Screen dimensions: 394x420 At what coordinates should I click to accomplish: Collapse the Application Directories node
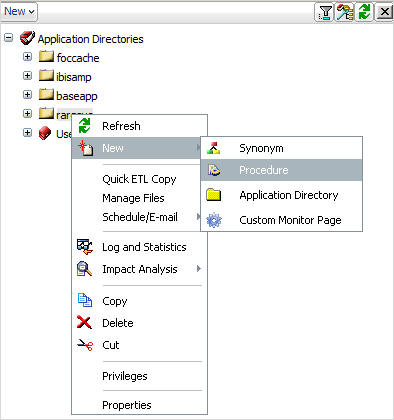coord(8,37)
